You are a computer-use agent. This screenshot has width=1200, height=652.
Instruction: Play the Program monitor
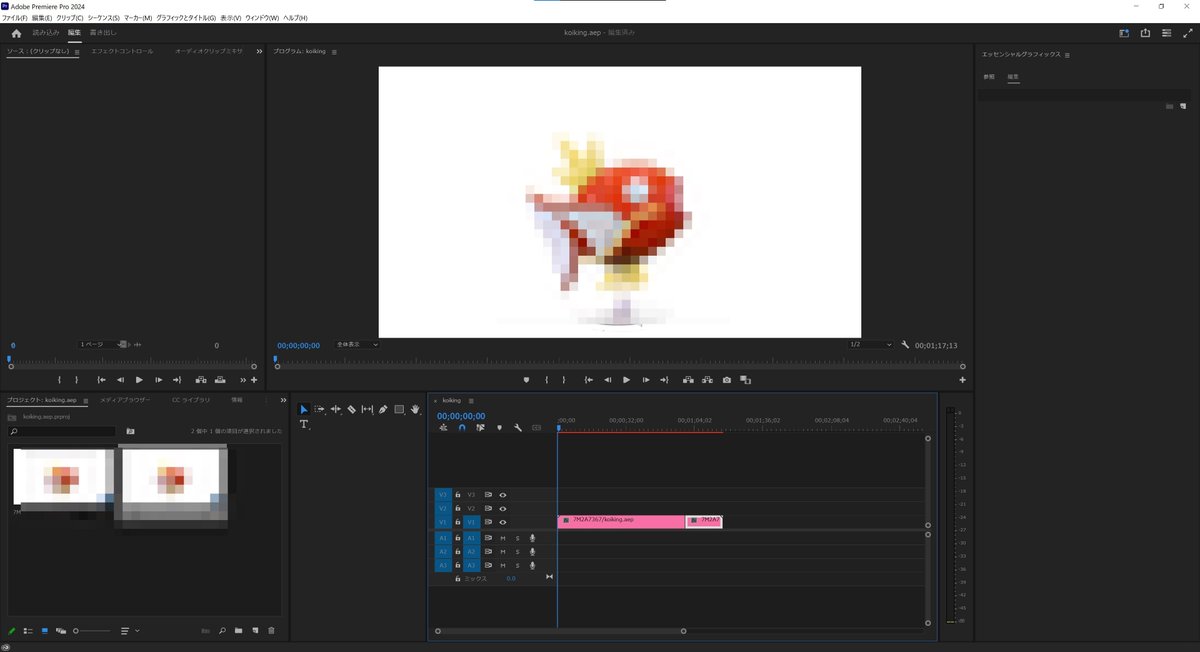pyautogui.click(x=626, y=380)
